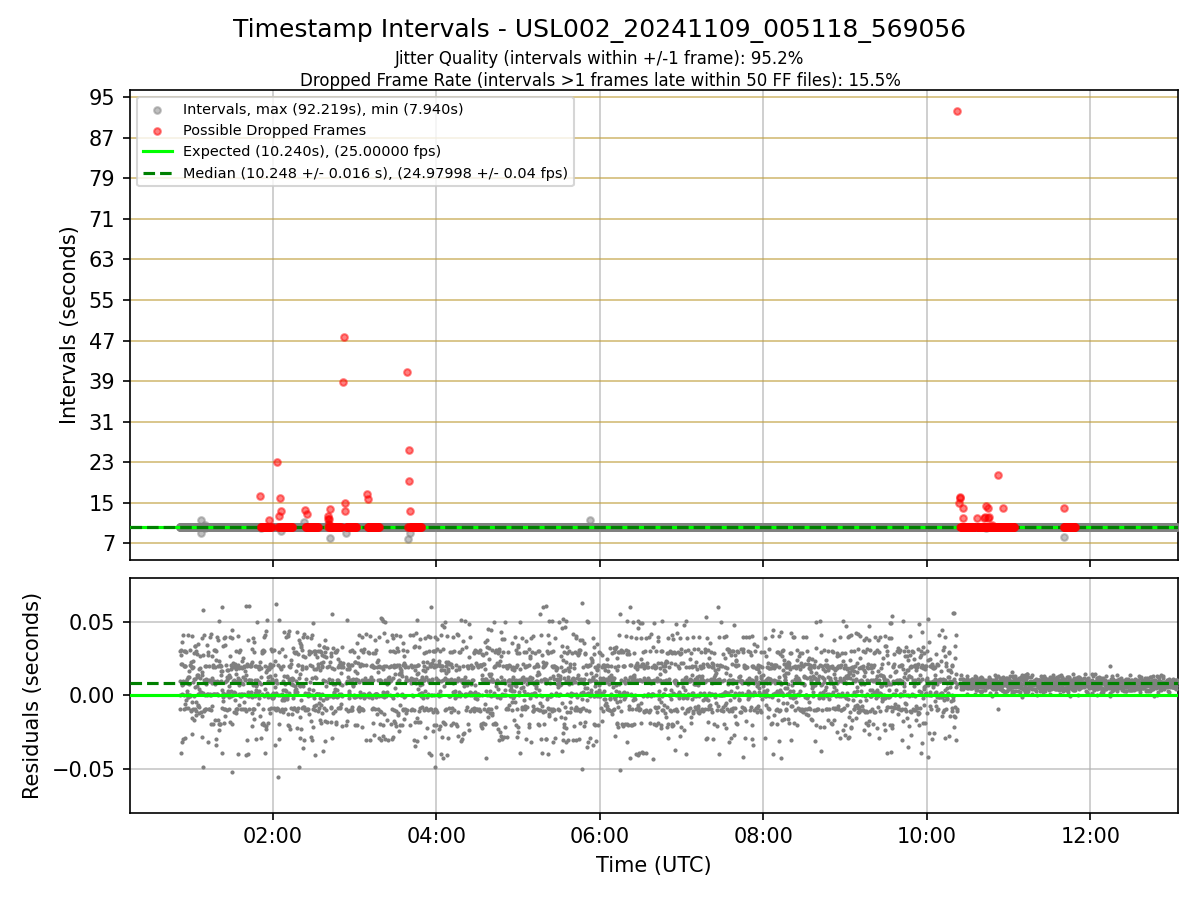Click the x-axis tick label 02:00

tap(273, 834)
